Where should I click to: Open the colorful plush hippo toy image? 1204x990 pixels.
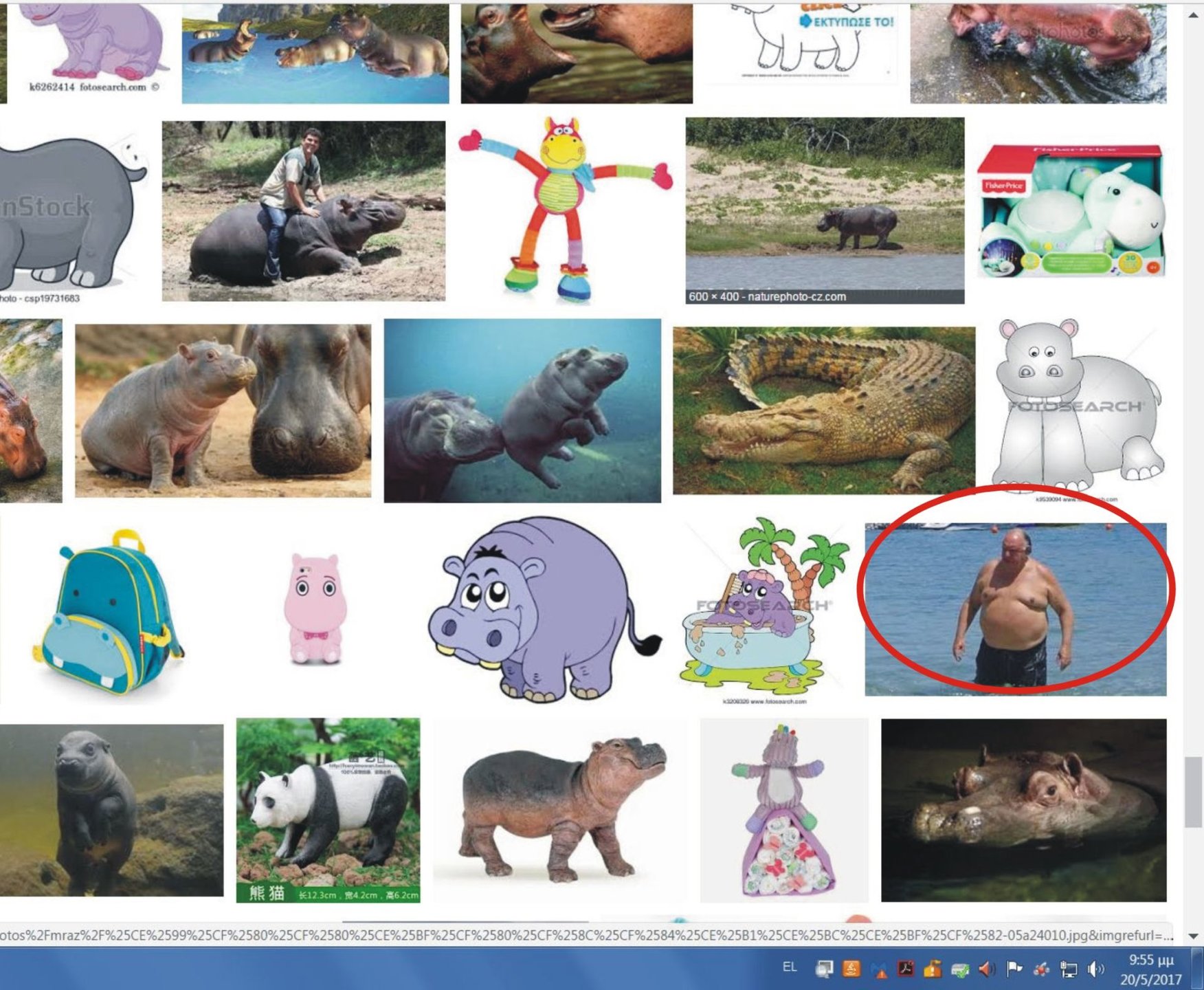565,210
